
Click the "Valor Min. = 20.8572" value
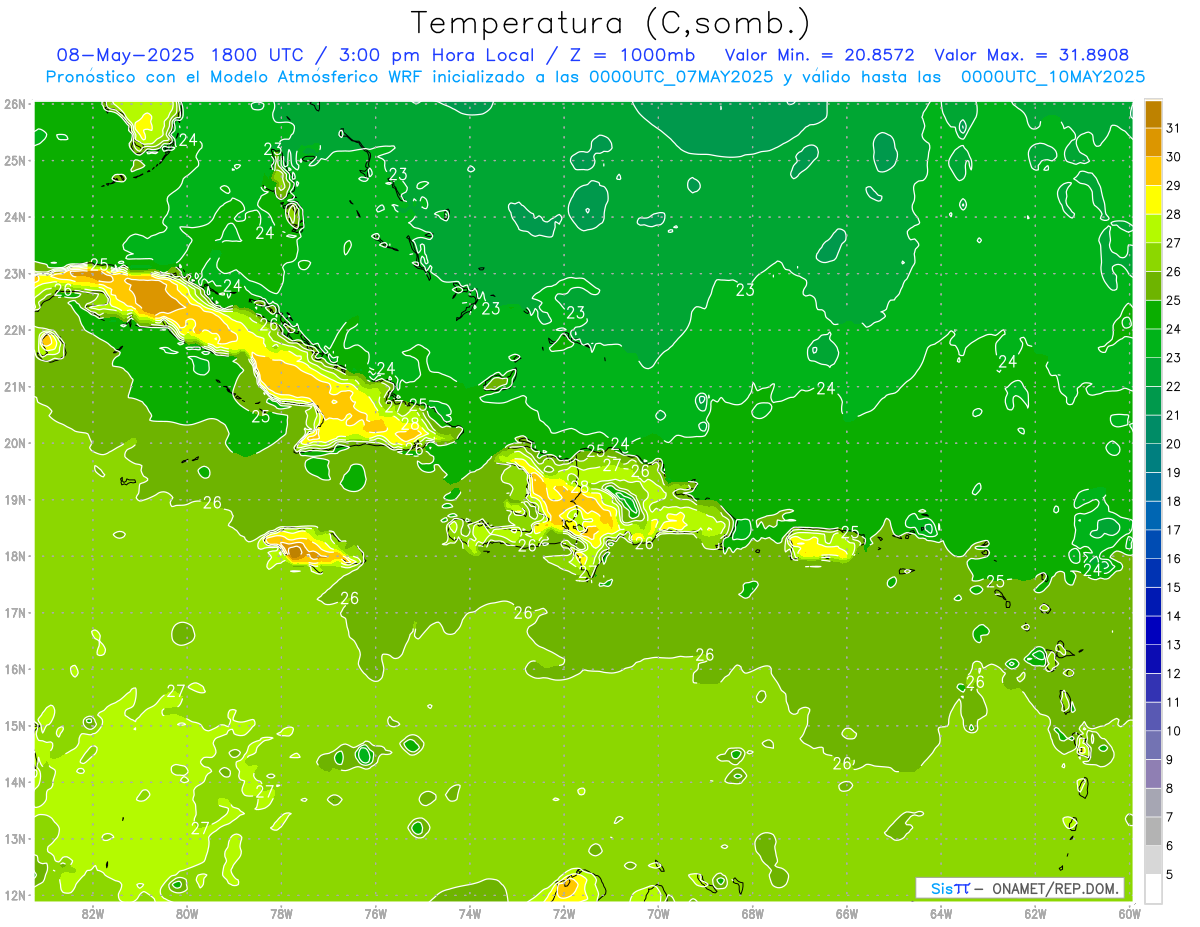[x=821, y=55]
